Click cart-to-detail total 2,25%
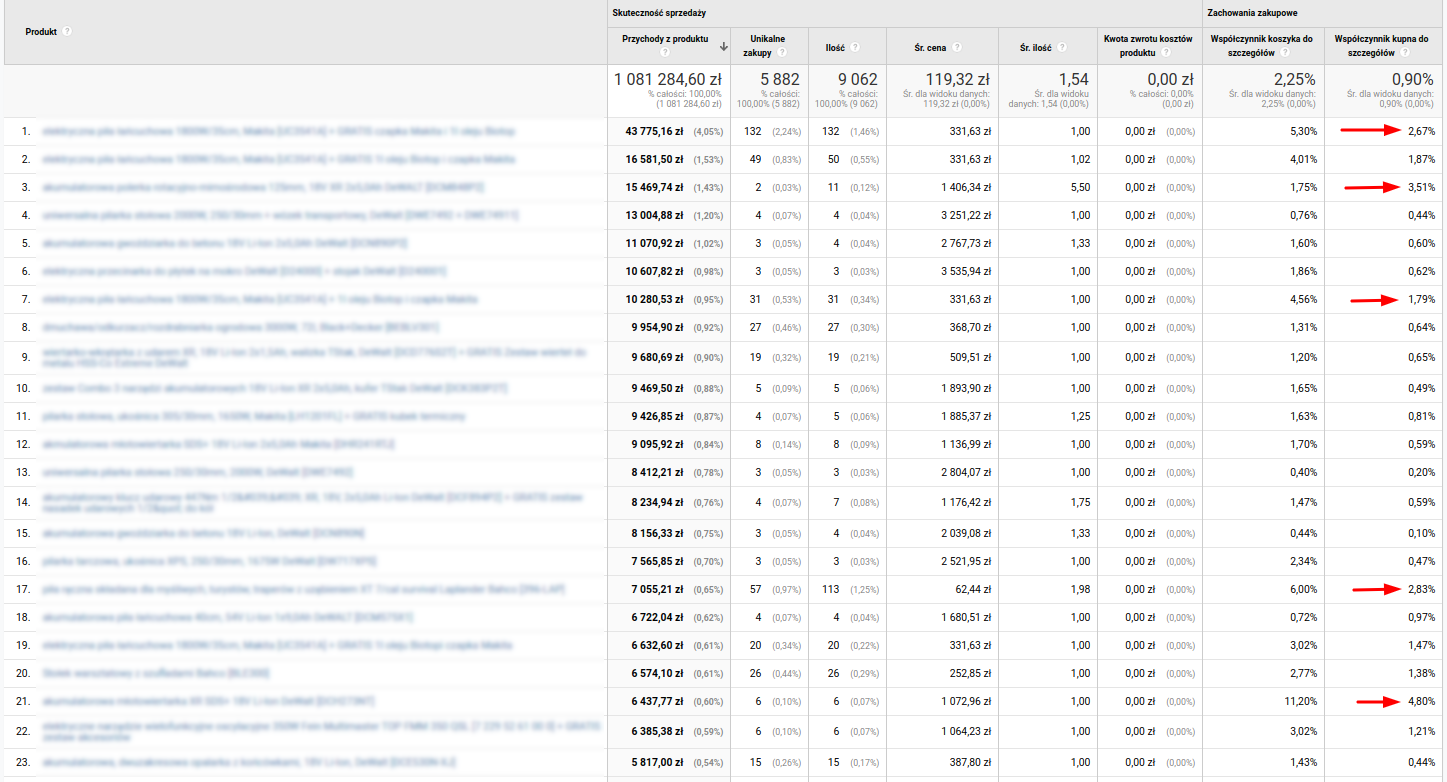Image resolution: width=1447 pixels, height=782 pixels. tap(1293, 79)
